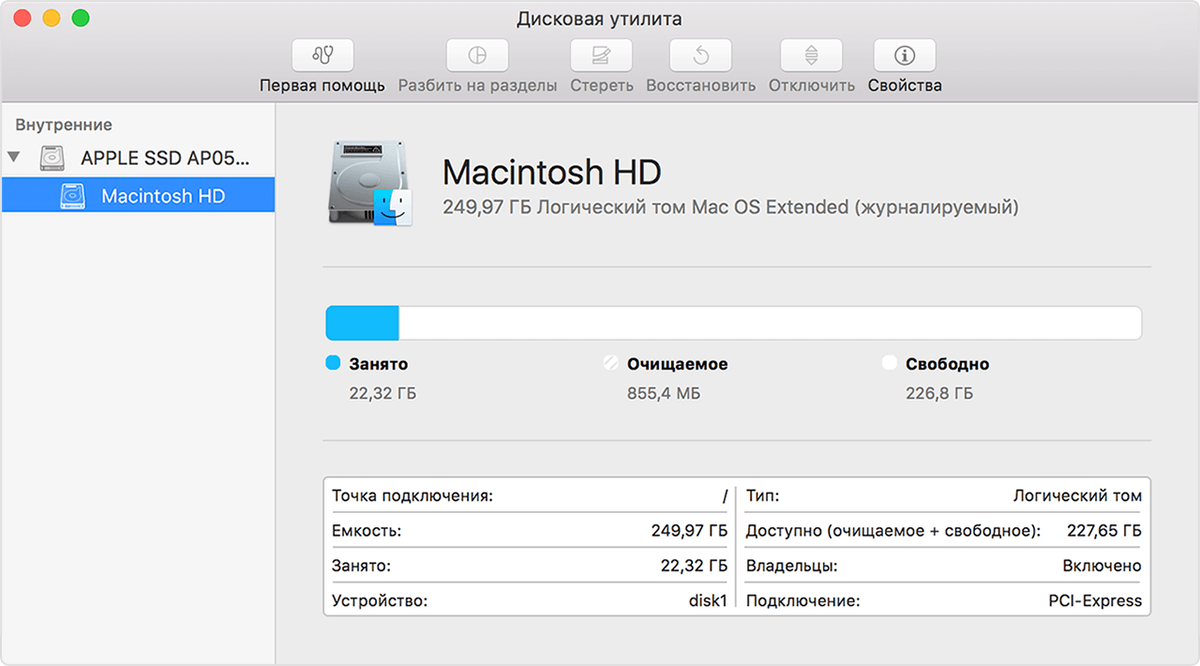Image resolution: width=1200 pixels, height=666 pixels.
Task: Click the Тип row label
Action: (x=762, y=496)
